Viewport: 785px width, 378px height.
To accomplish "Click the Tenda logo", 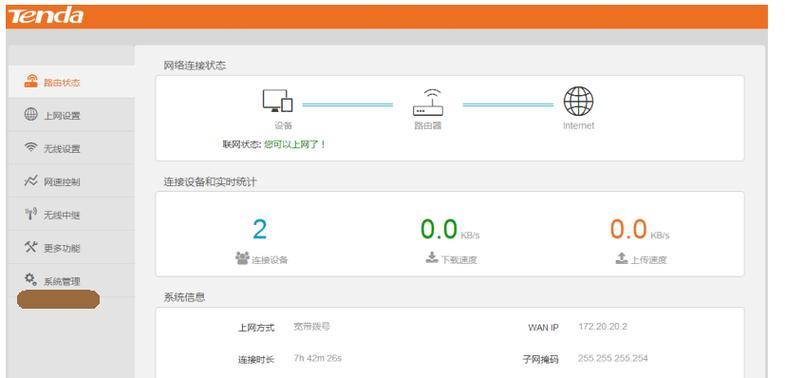I will coord(45,16).
